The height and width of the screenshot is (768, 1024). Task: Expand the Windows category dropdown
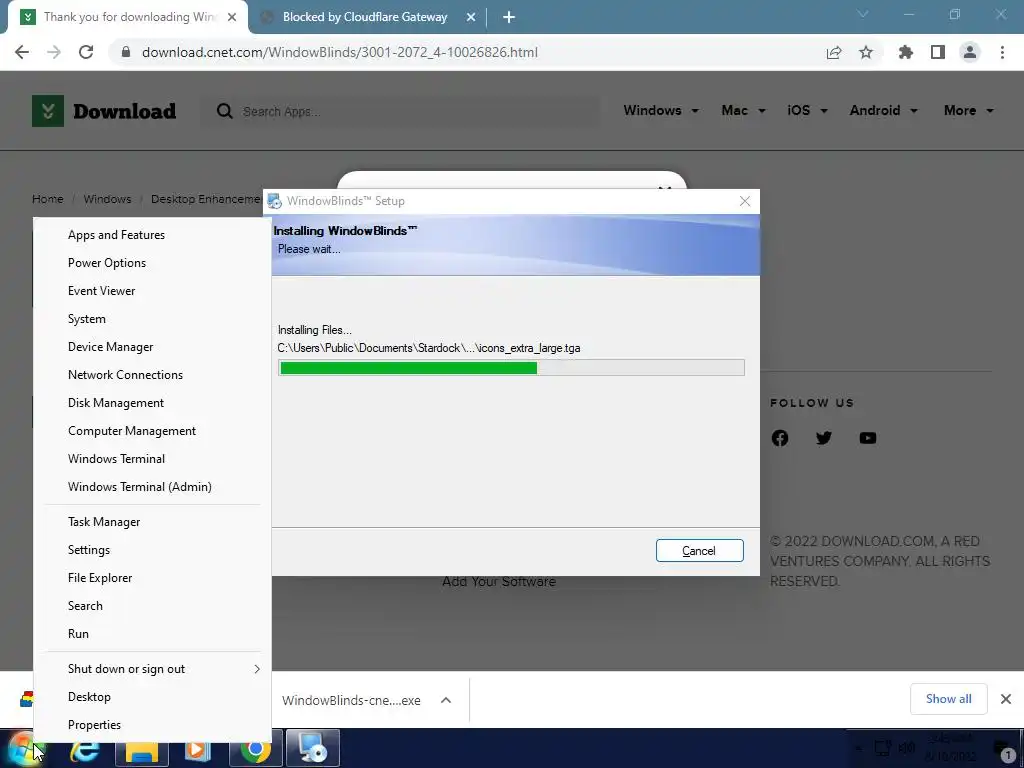[661, 110]
